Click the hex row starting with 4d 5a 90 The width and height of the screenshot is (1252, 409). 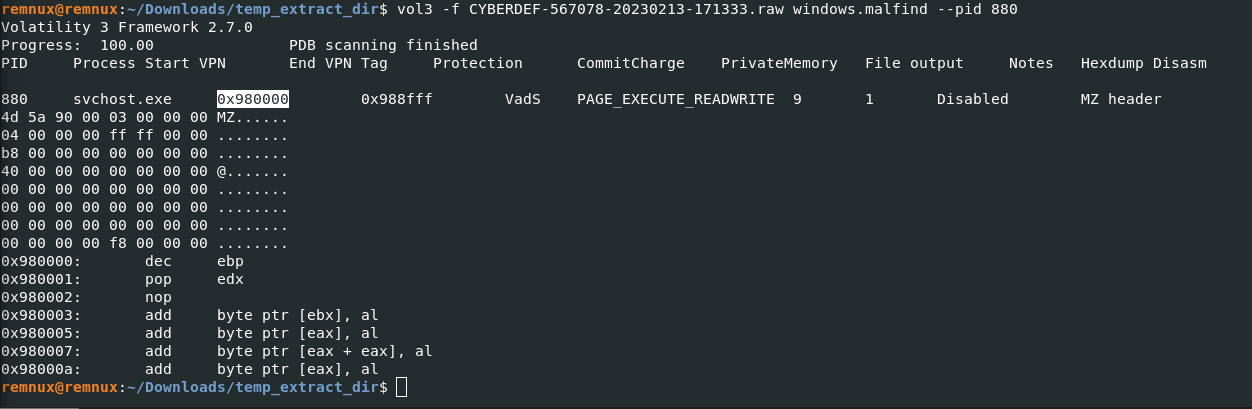coord(145,117)
